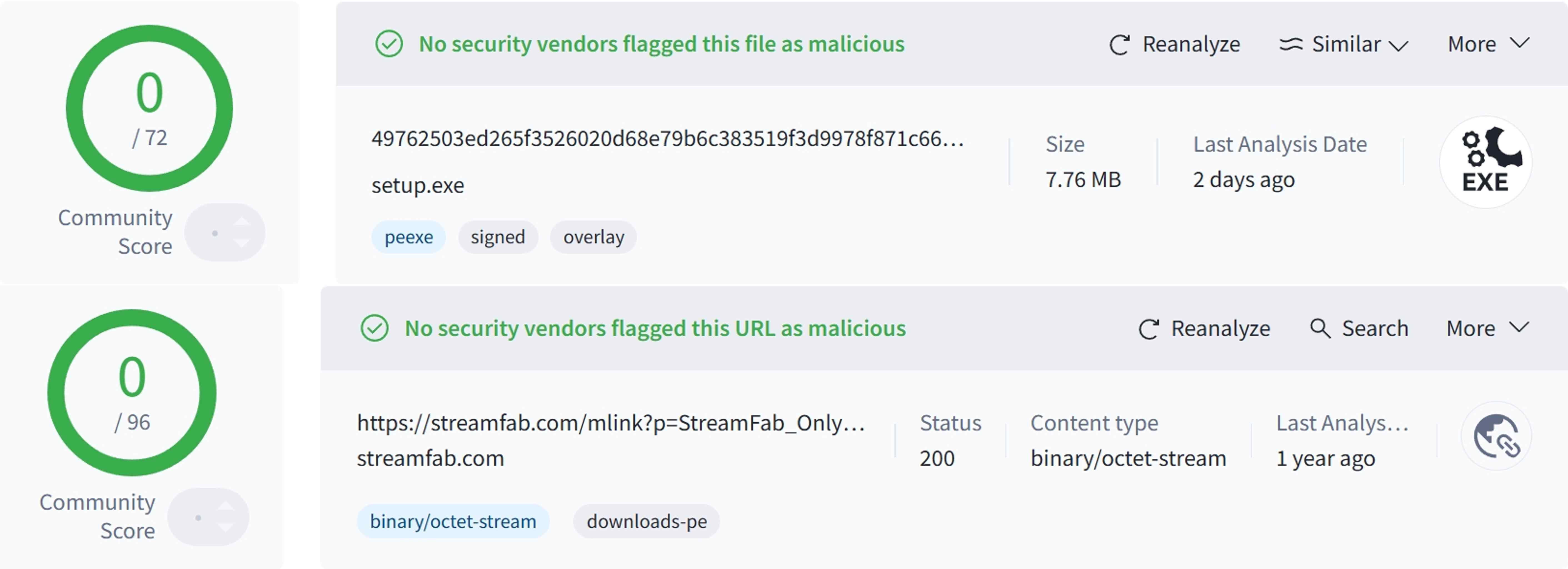The width and height of the screenshot is (1568, 569).
Task: Click the green checkmark beside file verdict
Action: click(389, 44)
